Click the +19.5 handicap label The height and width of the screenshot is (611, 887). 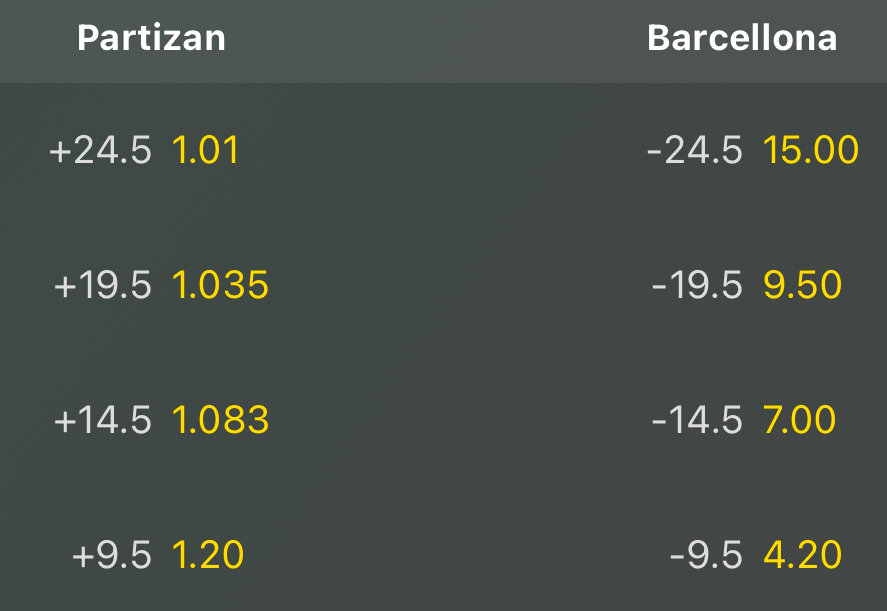(103, 286)
